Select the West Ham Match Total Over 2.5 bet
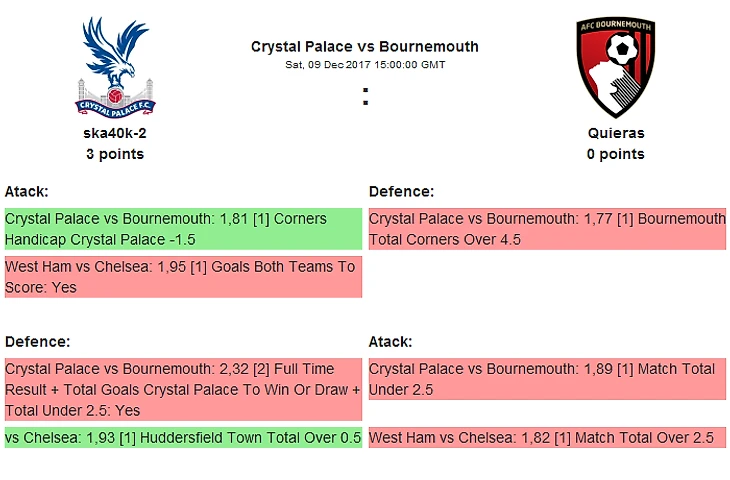730x480 pixels. [547, 438]
